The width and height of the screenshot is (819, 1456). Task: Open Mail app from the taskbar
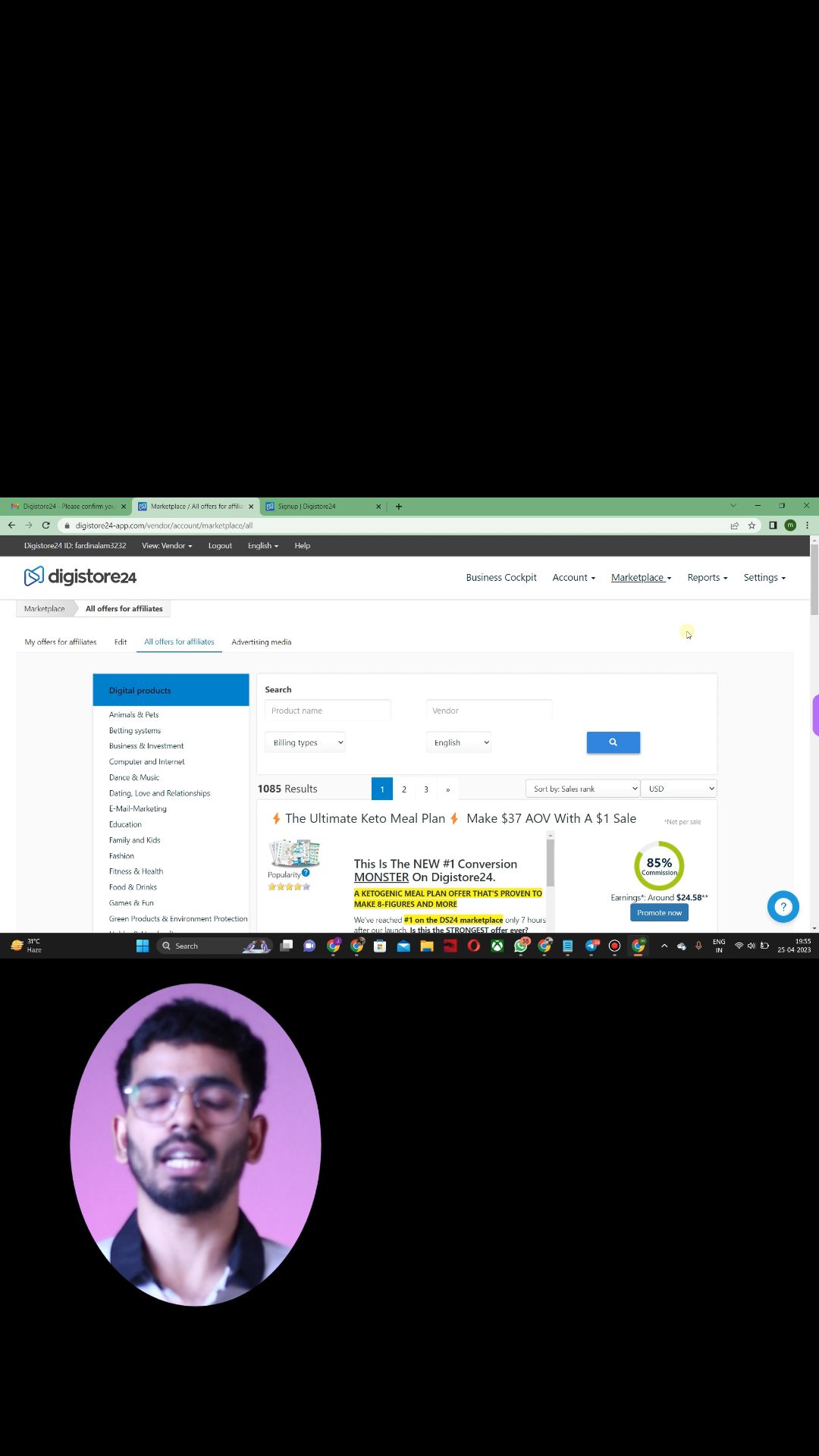click(x=403, y=946)
